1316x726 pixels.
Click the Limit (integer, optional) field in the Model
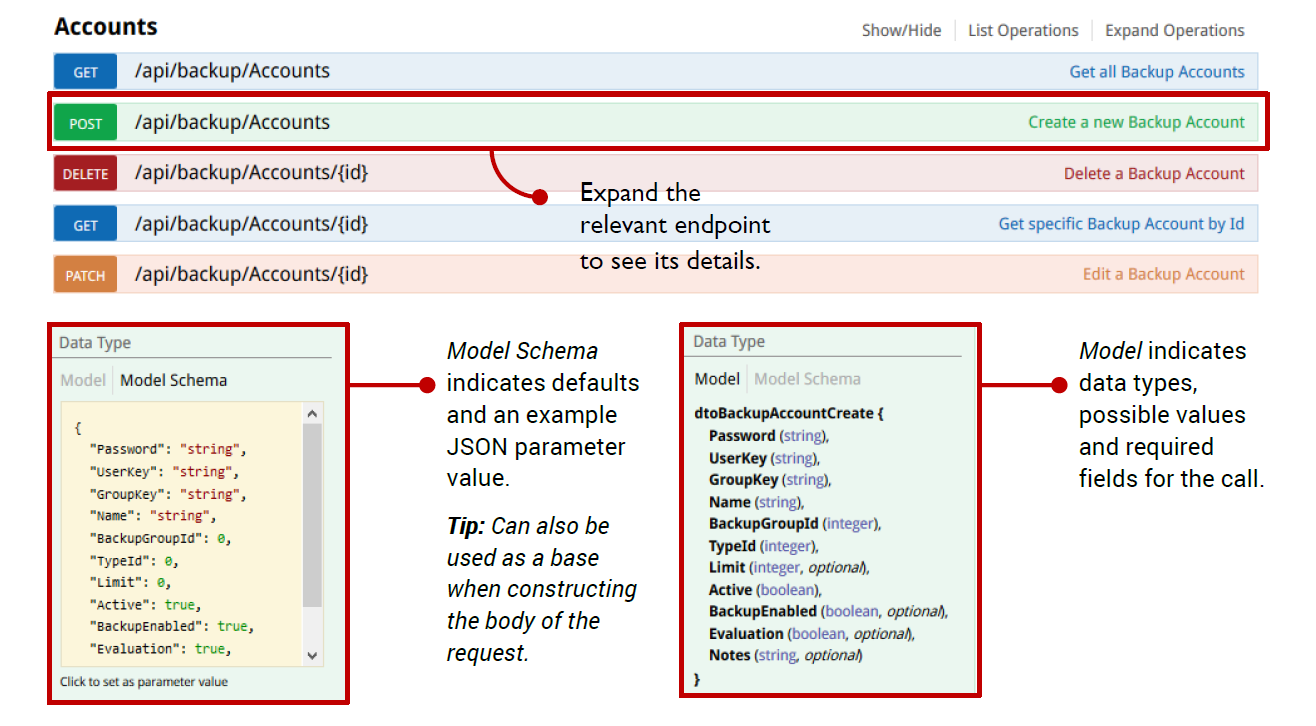tap(789, 568)
